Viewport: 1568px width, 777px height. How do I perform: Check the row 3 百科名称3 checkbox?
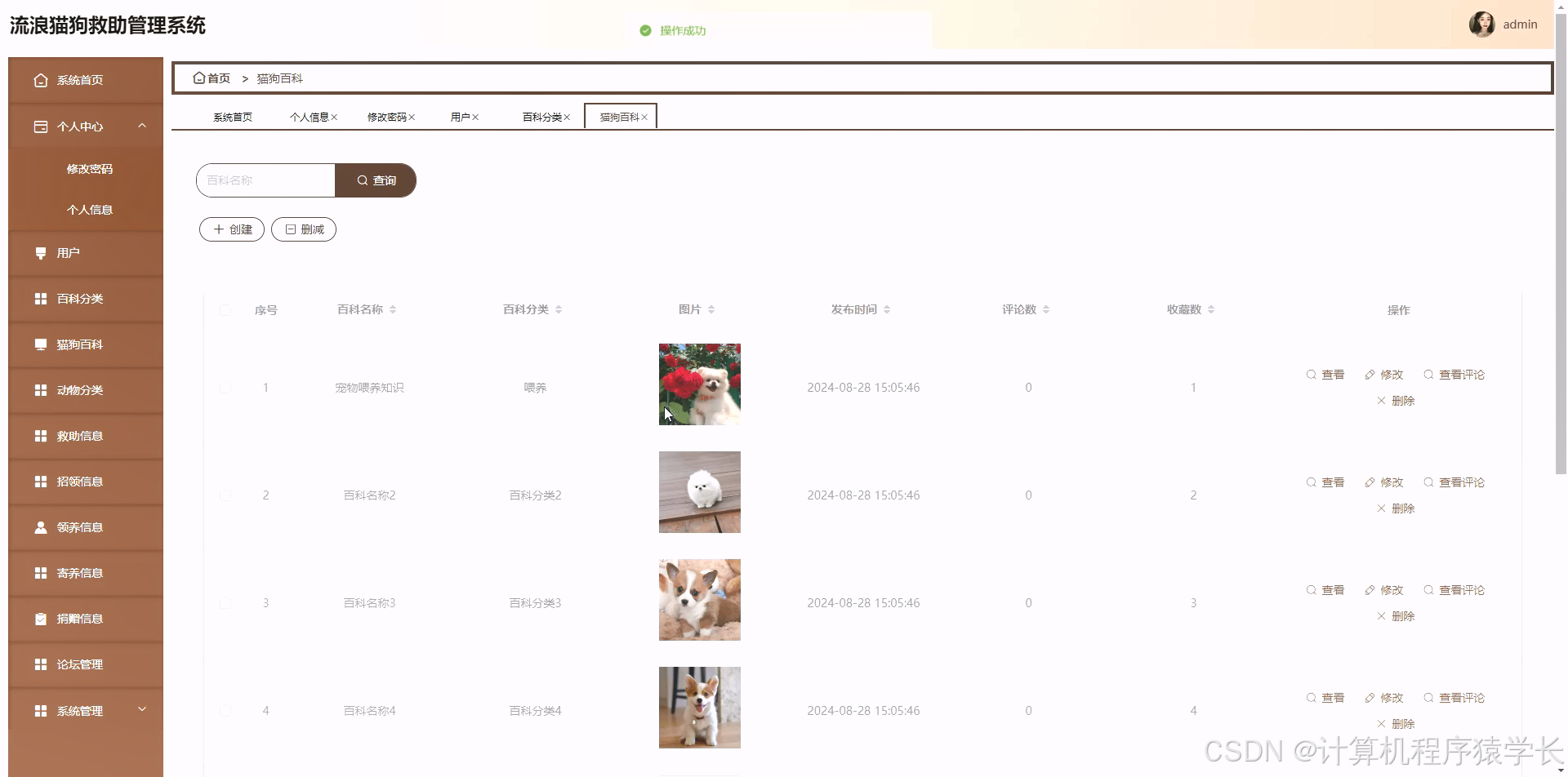[x=225, y=603]
